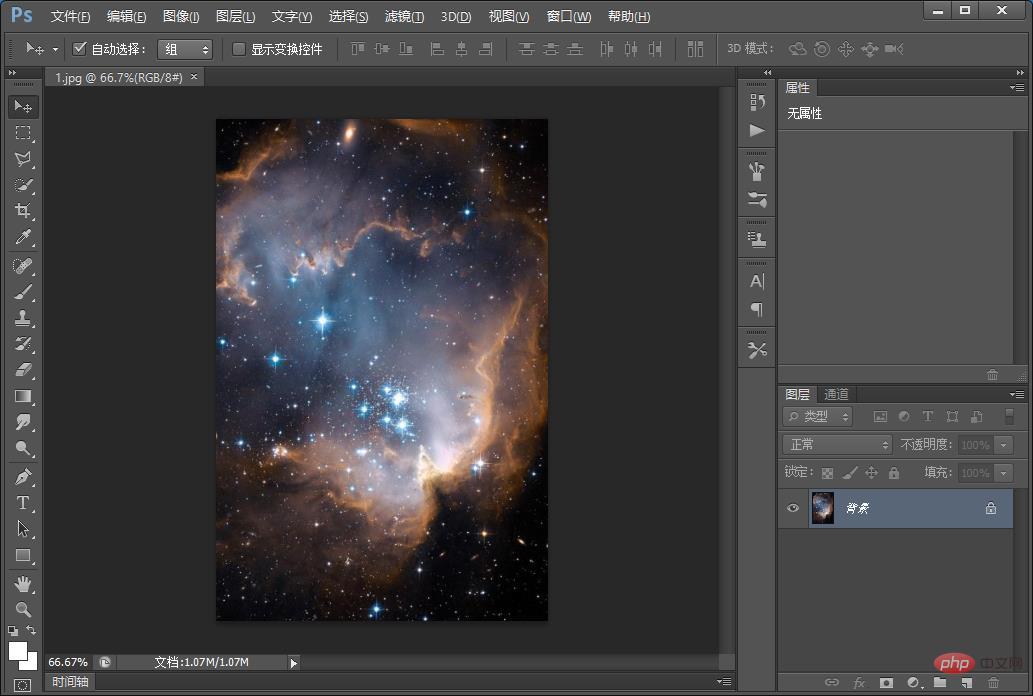Viewport: 1033px width, 696px height.
Task: Open the 图像(I) menu
Action: (x=181, y=16)
